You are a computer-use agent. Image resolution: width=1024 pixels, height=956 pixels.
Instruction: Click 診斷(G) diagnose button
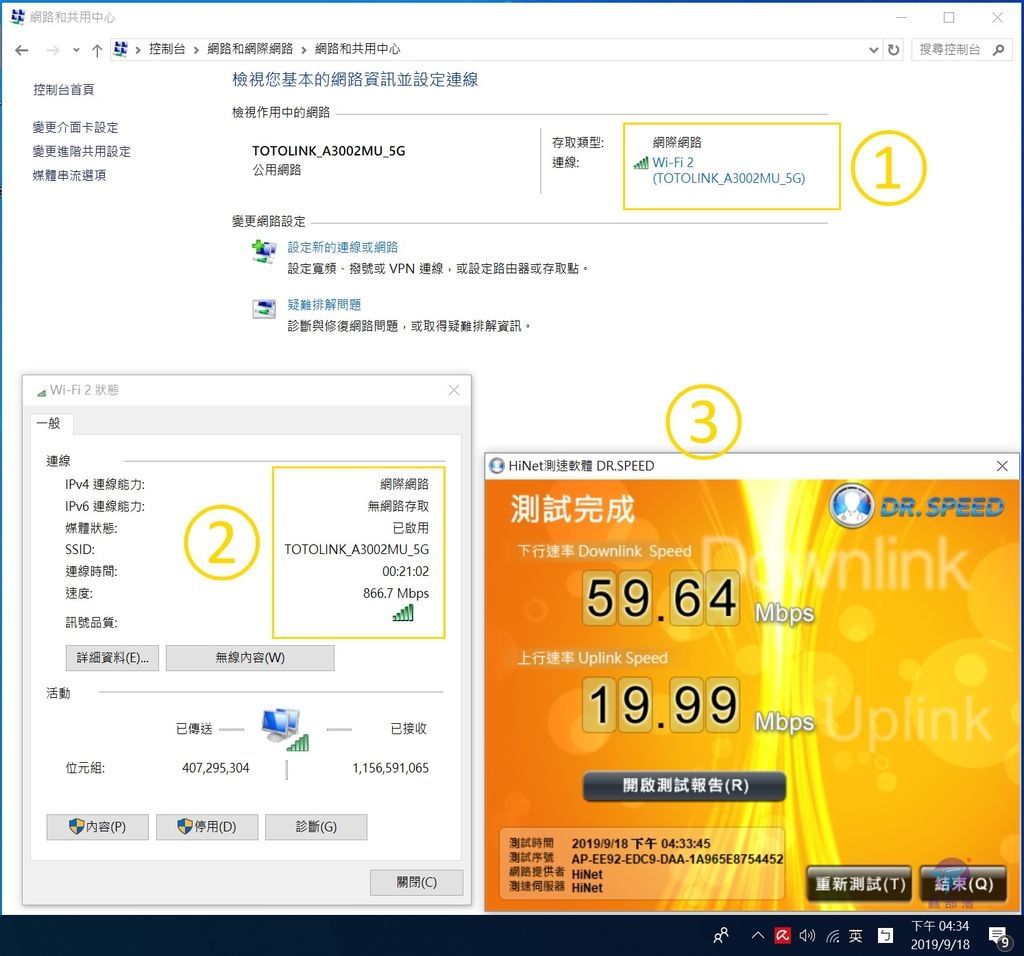[316, 827]
